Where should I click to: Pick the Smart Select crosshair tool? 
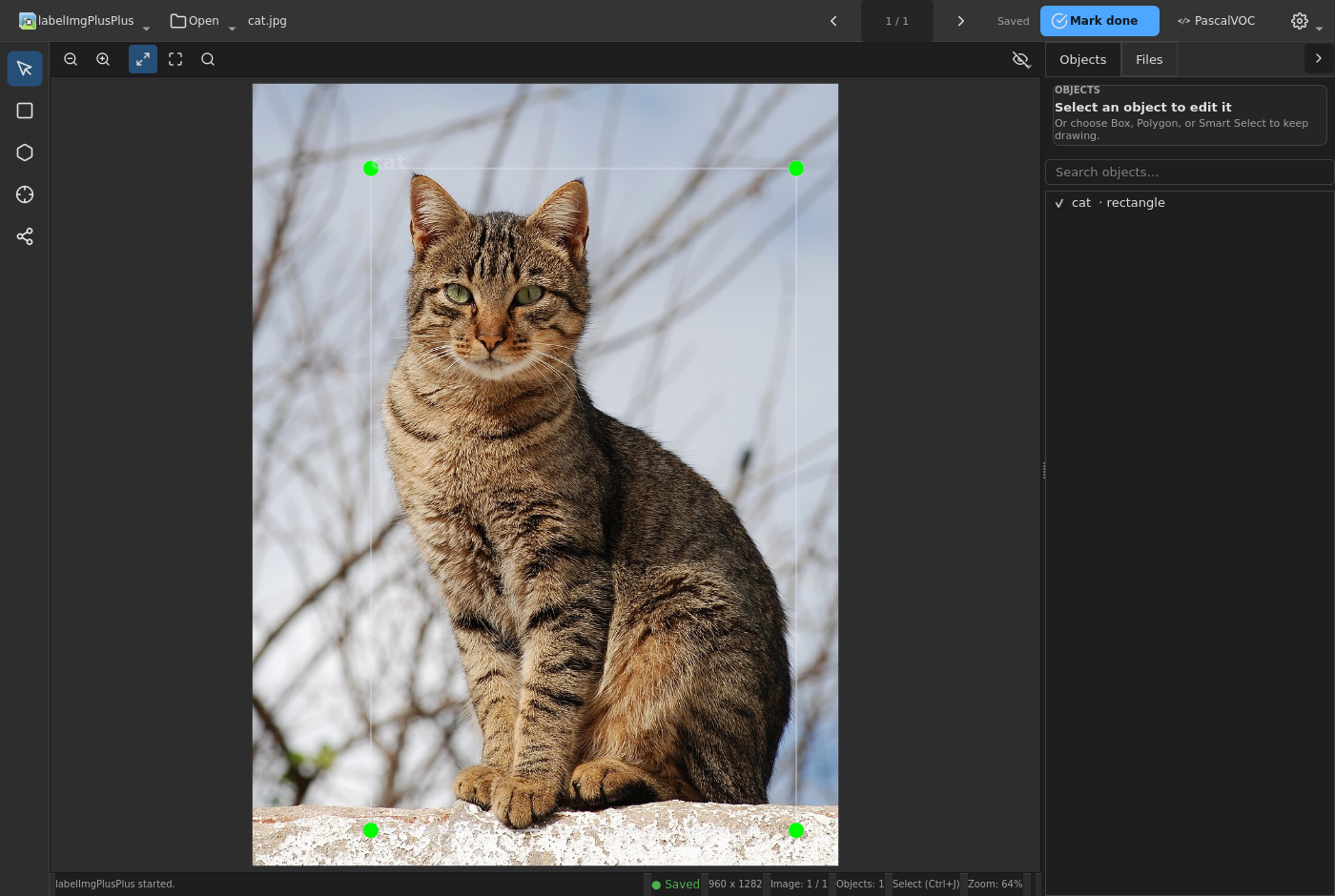[25, 194]
